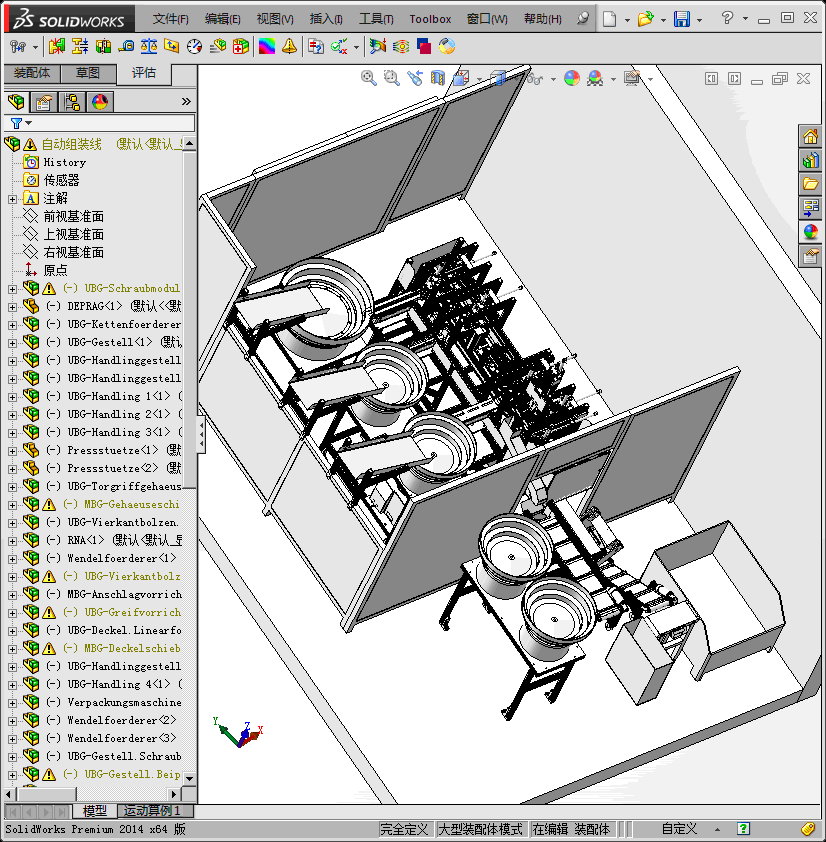Screen dimensions: 826x842
Task: Open Section Properties tool
Action: [x=172, y=47]
